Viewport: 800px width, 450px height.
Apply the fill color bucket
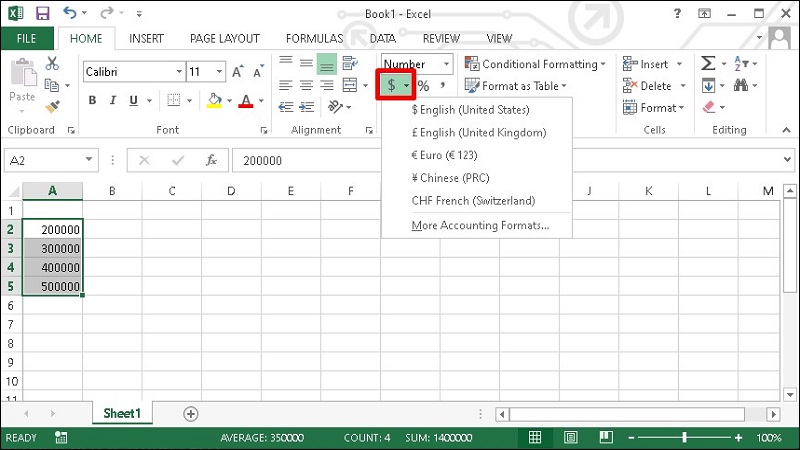(x=215, y=101)
